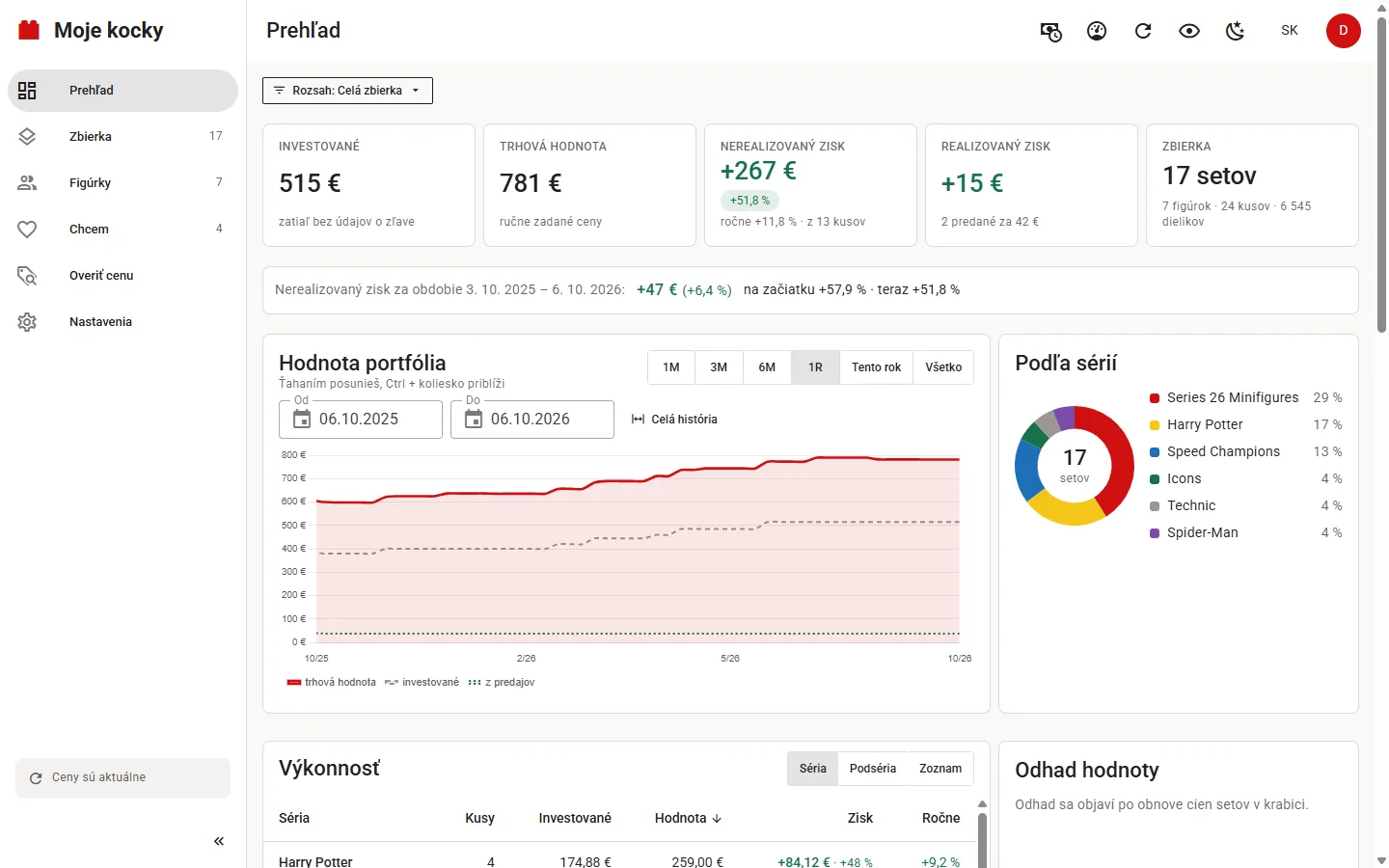
Task: Sort table by Zisk column
Action: (860, 818)
